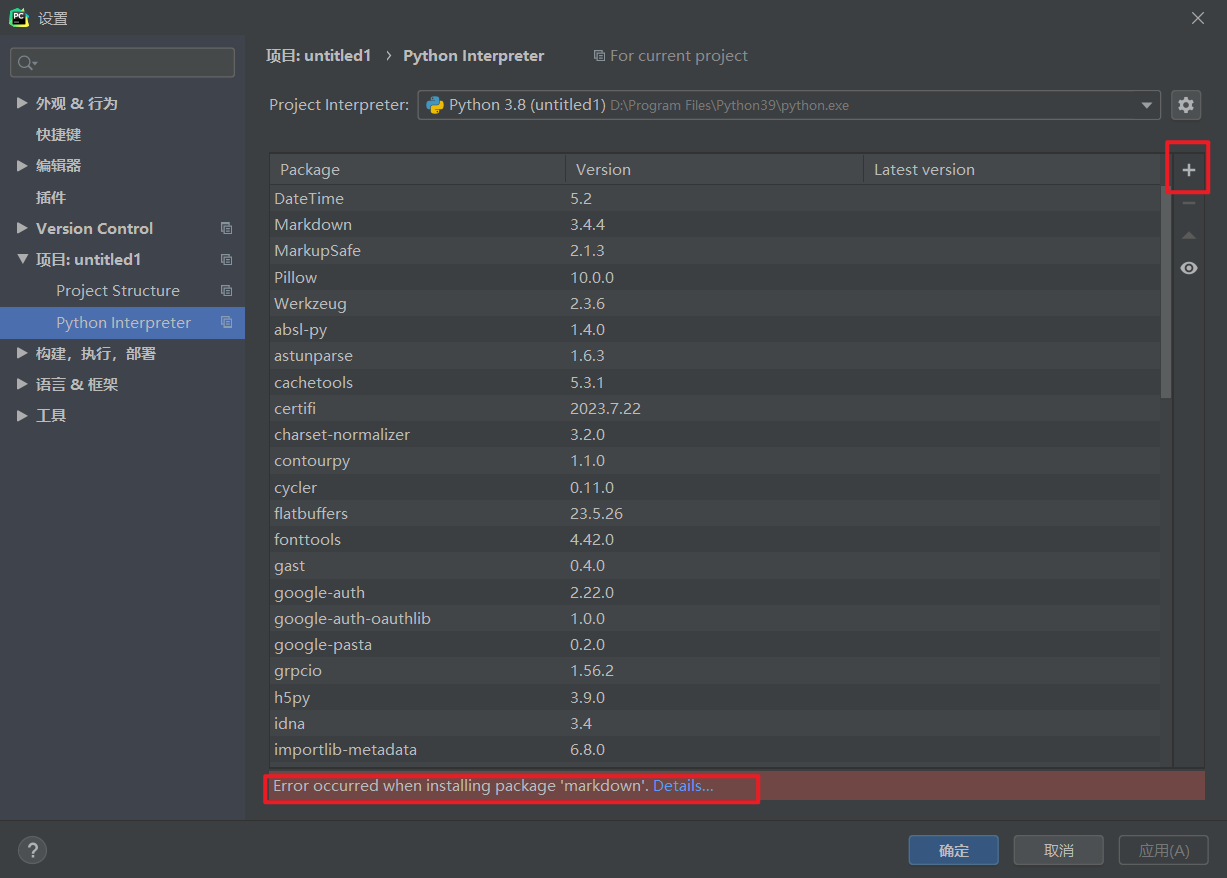Select the fonttools package row
Viewport: 1227px width, 878px height.
pyautogui.click(x=715, y=539)
